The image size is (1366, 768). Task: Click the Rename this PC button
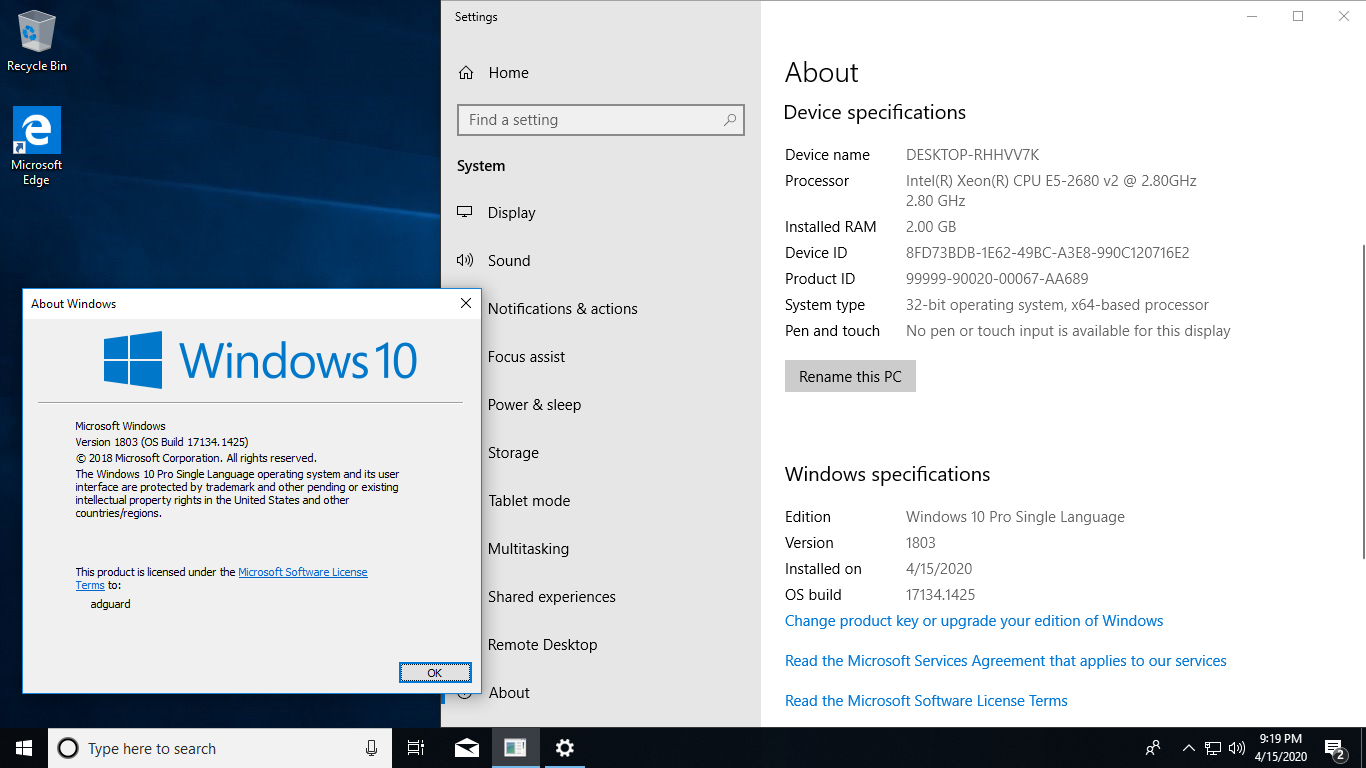850,377
